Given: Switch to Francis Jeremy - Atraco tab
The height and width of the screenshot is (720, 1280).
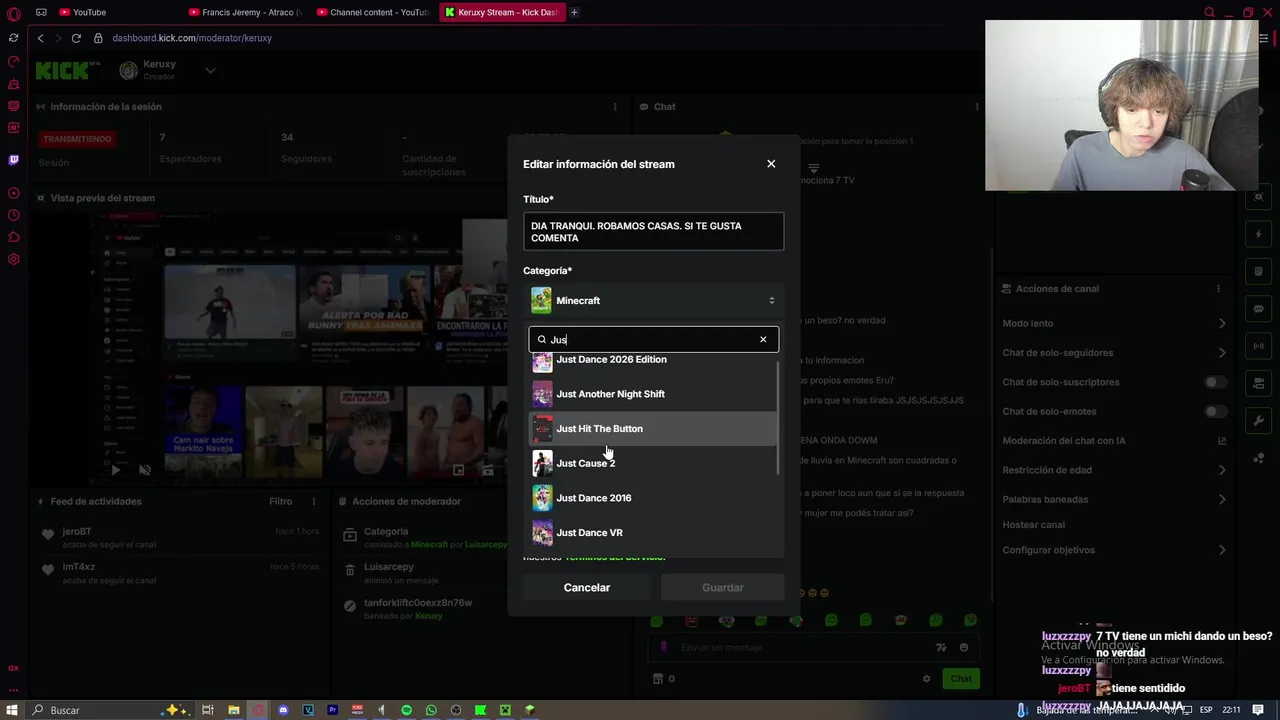Looking at the screenshot, I should 247,12.
